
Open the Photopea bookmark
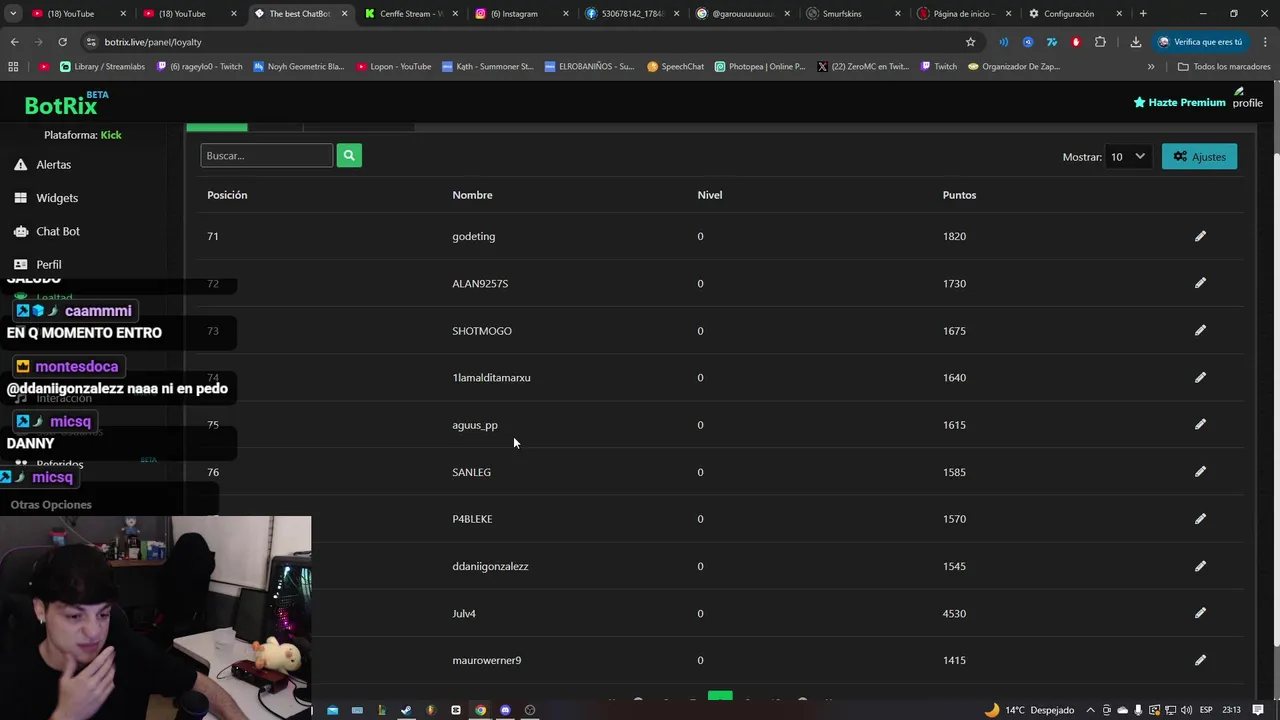click(x=760, y=67)
